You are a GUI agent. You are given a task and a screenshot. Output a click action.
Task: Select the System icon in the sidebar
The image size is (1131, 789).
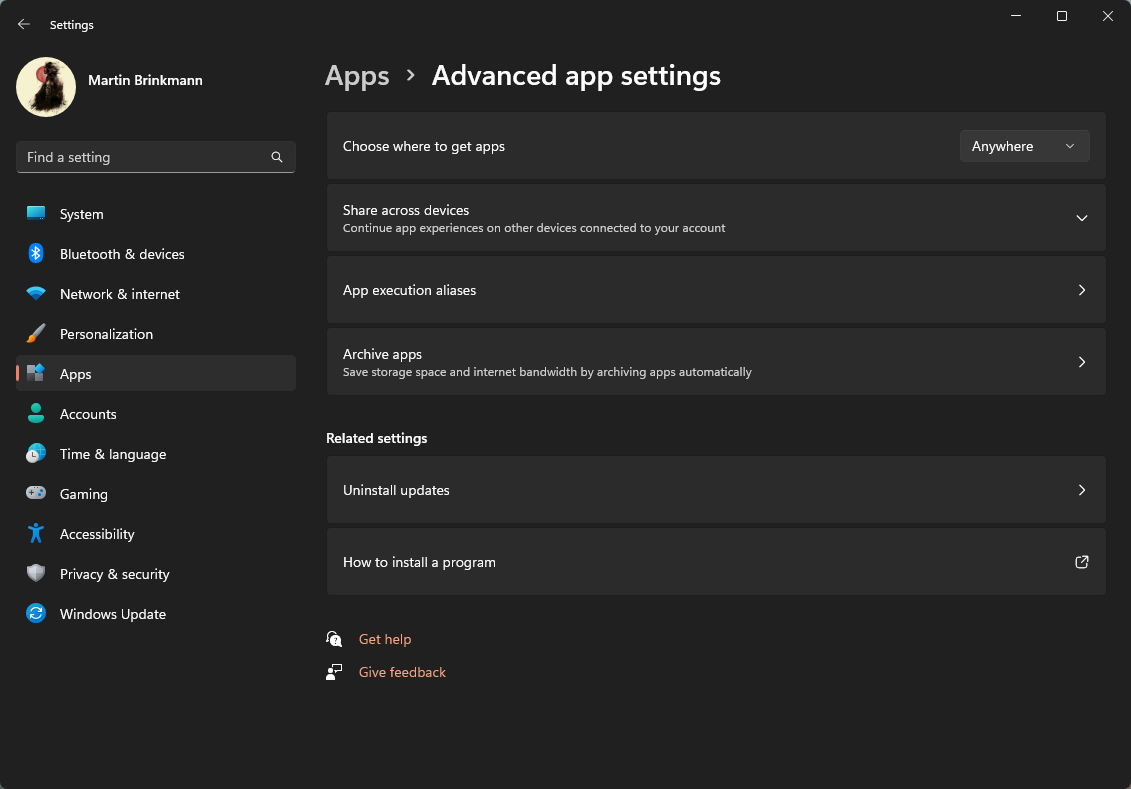(x=36, y=213)
